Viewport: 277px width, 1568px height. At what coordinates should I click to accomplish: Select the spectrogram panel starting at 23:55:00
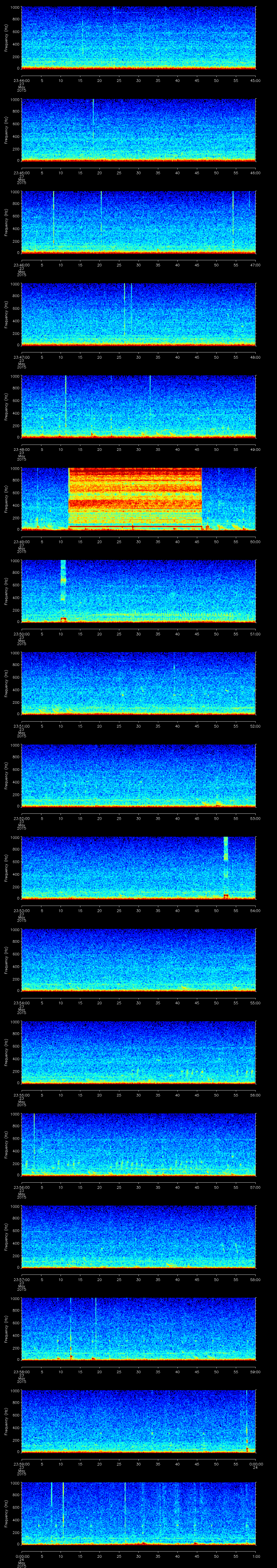click(139, 1052)
